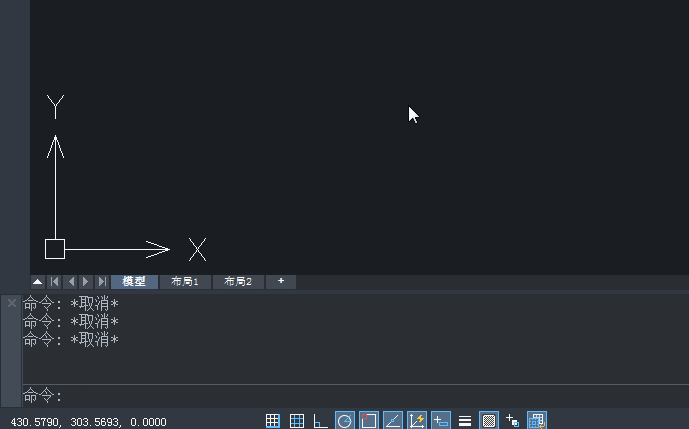Switch to the 模型 tab
Image resolution: width=689 pixels, height=429 pixels.
coord(134,282)
